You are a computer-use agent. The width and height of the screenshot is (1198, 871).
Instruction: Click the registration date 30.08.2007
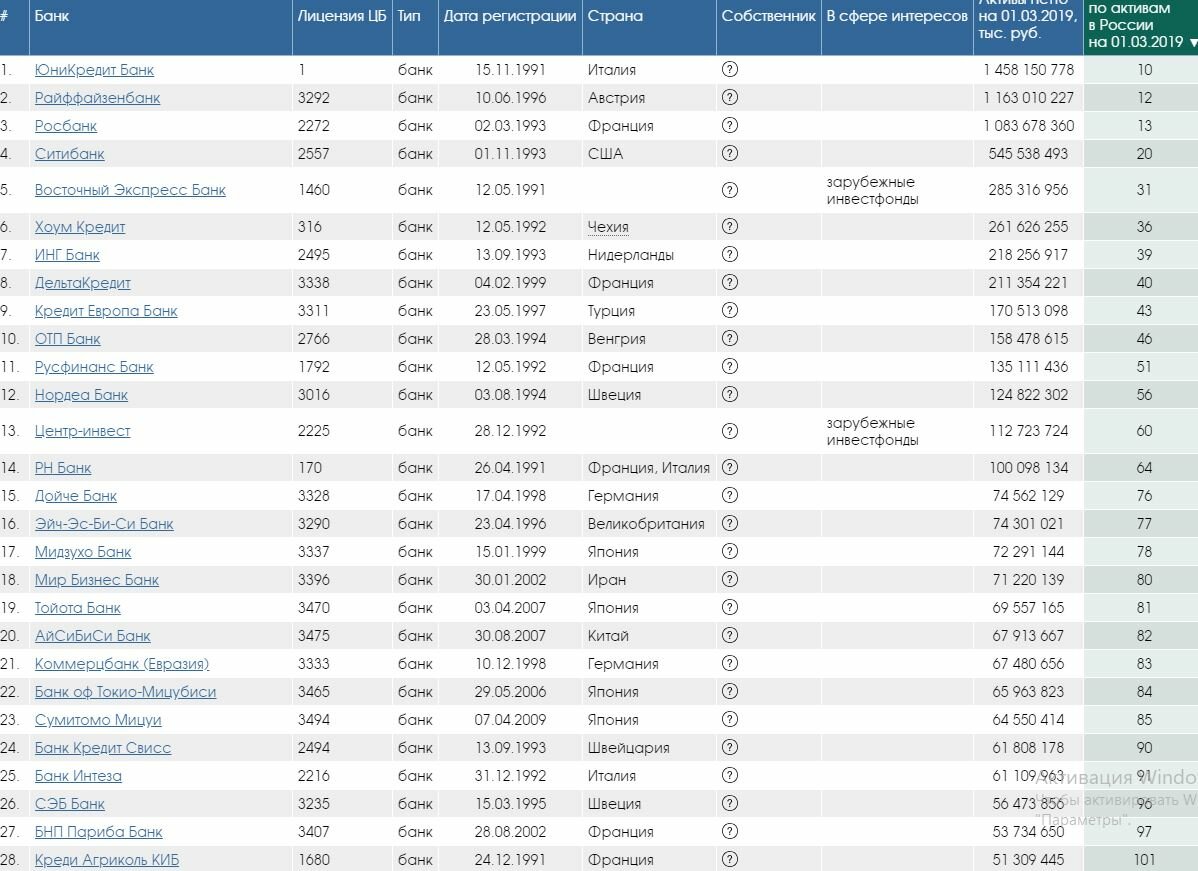pyautogui.click(x=510, y=636)
